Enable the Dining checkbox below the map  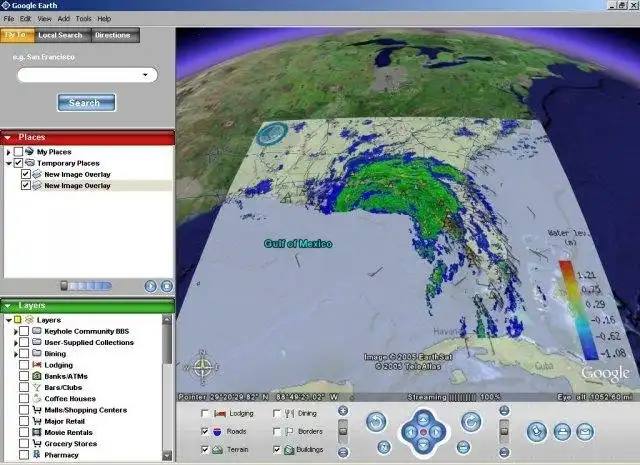tap(277, 414)
